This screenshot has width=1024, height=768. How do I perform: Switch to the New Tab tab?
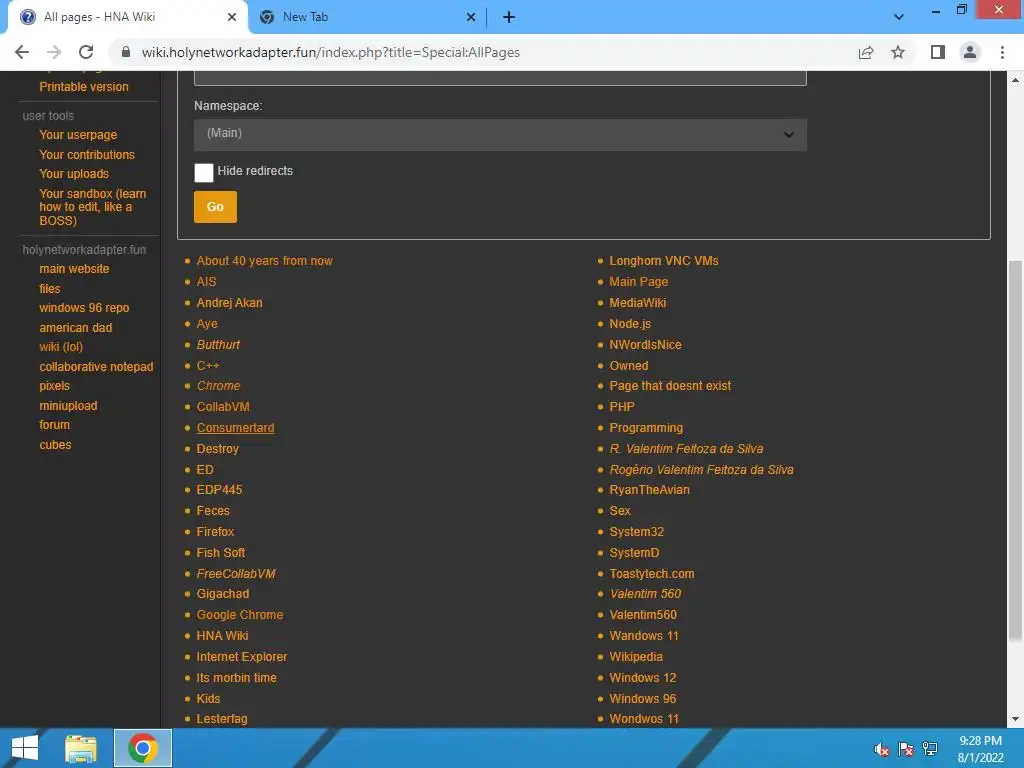368,17
